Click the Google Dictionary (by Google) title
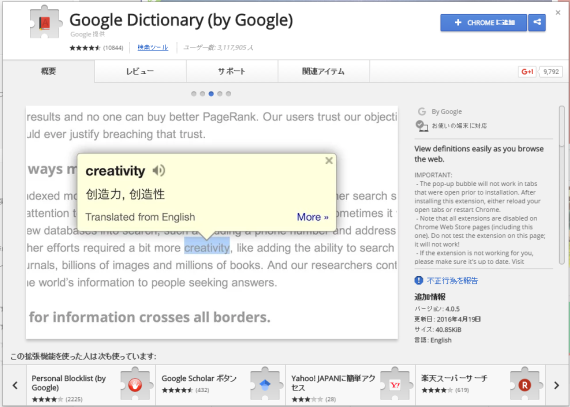Screen dimensions: 570x407 coord(181,20)
